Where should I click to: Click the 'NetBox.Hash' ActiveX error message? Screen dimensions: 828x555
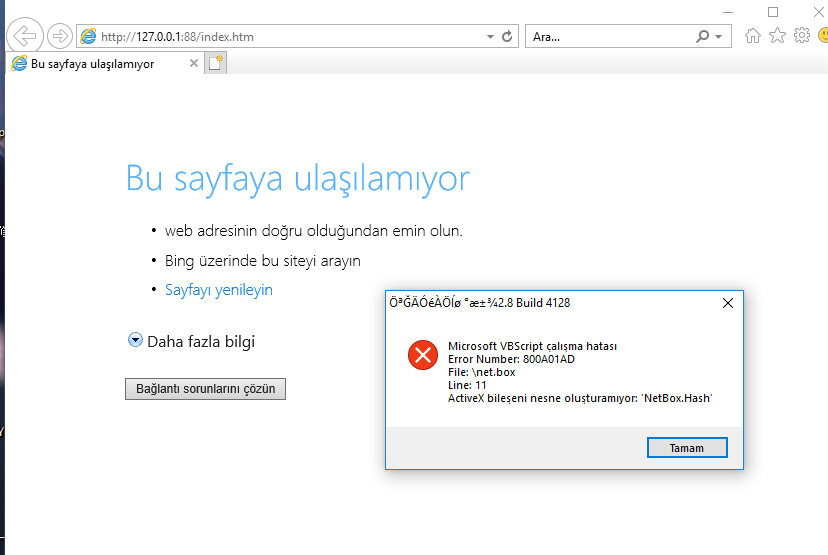[580, 398]
